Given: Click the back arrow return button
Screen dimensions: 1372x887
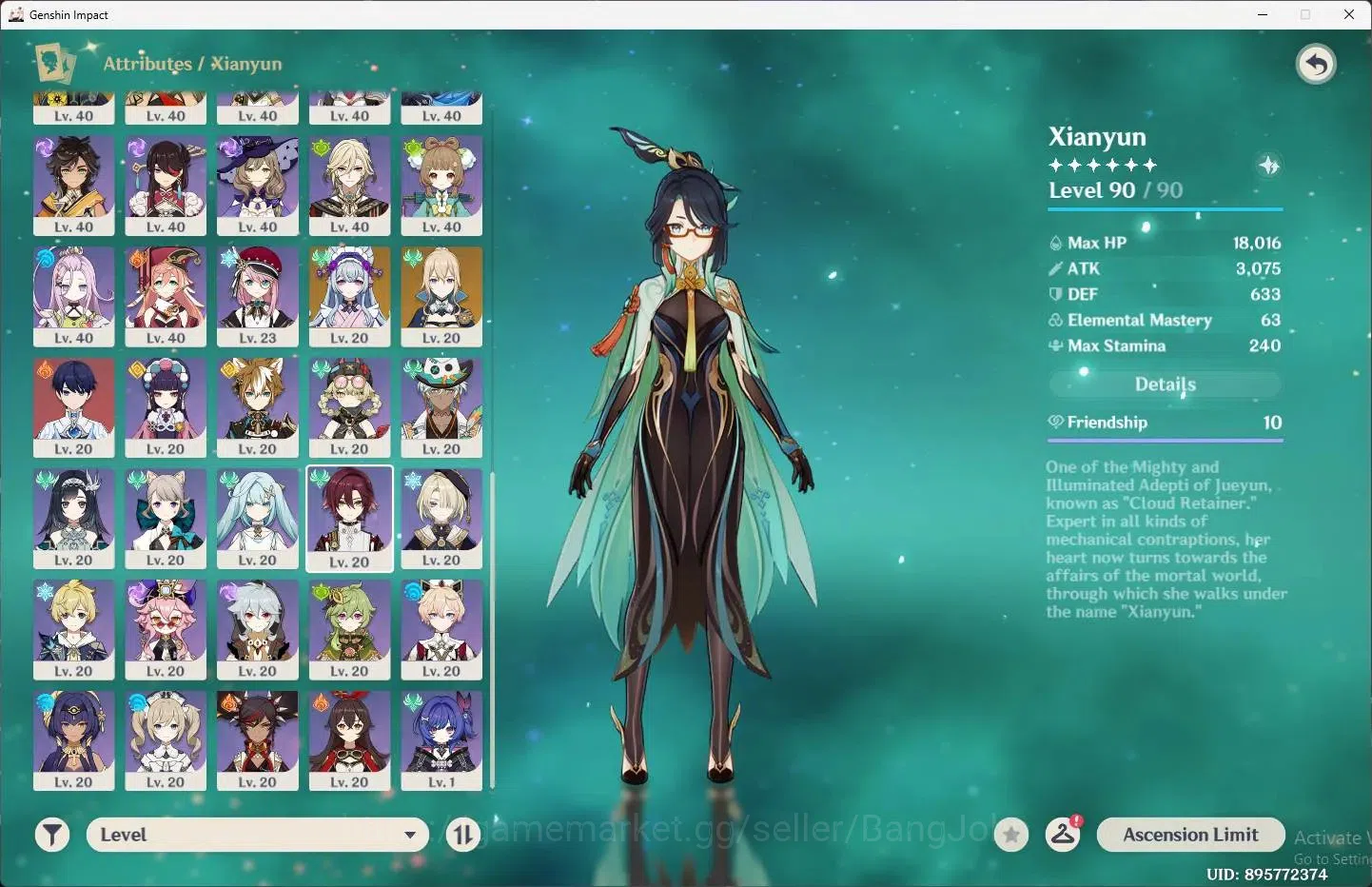Looking at the screenshot, I should coord(1316,65).
